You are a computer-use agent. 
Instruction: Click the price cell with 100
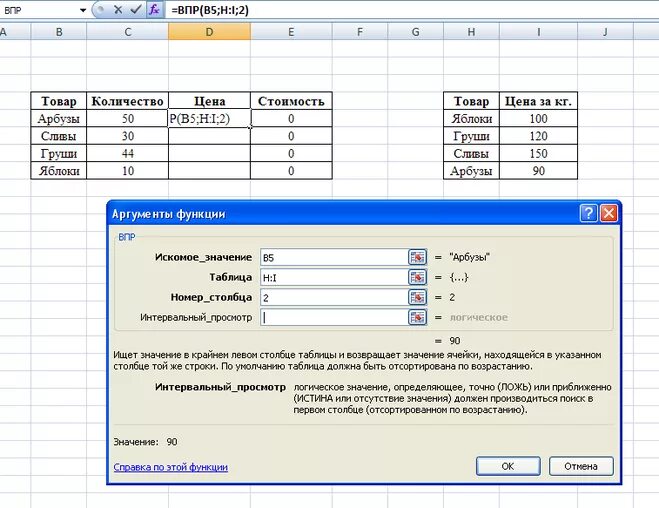coord(538,119)
